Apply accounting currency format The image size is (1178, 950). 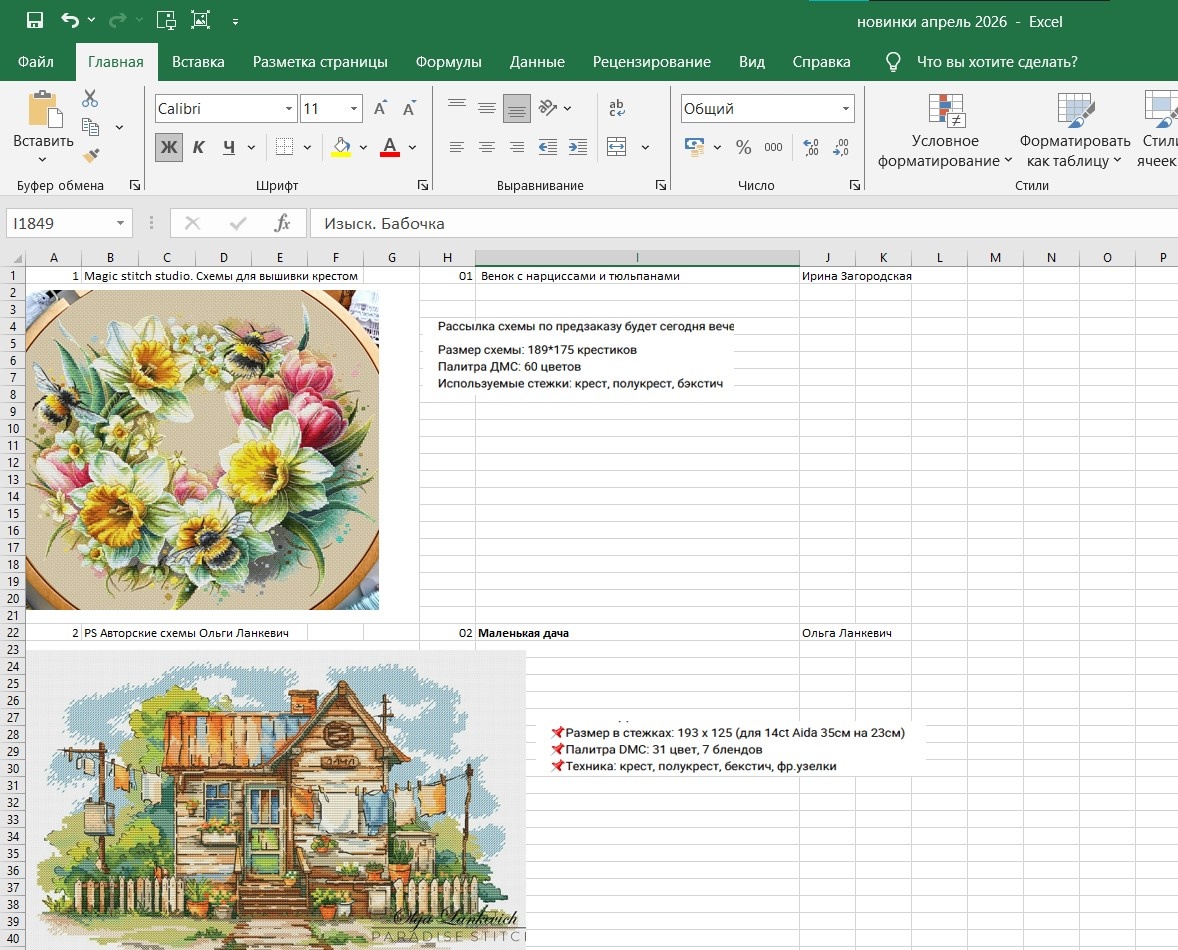pyautogui.click(x=695, y=147)
